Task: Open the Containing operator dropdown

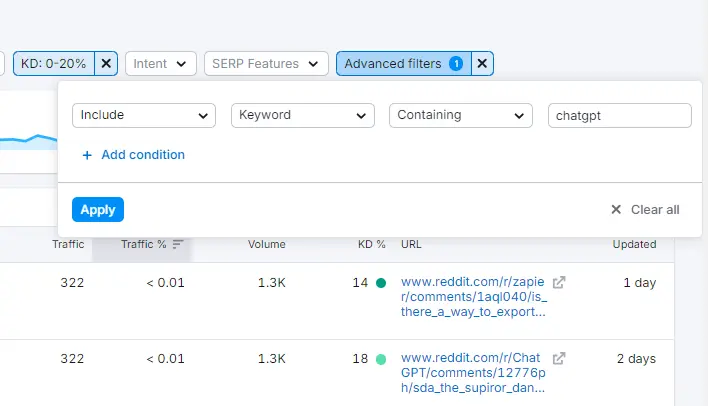Action: pyautogui.click(x=460, y=115)
